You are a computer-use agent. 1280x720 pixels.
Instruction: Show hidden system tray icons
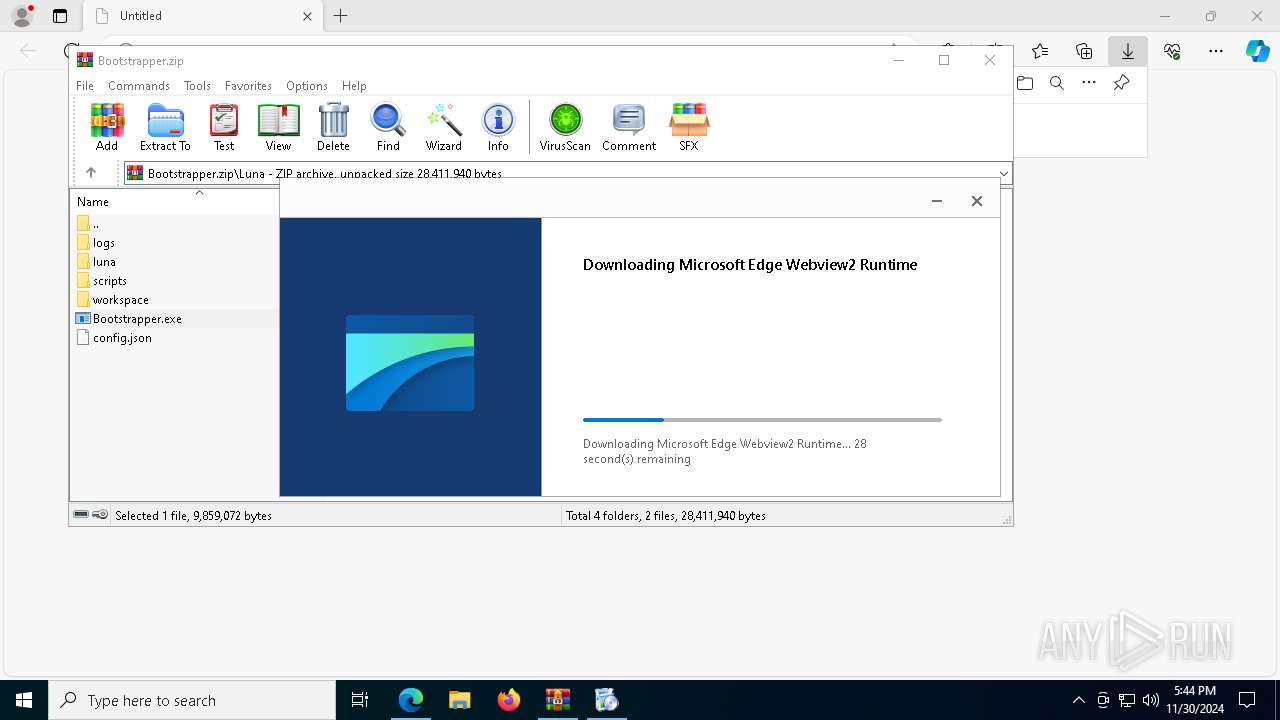coord(1078,700)
